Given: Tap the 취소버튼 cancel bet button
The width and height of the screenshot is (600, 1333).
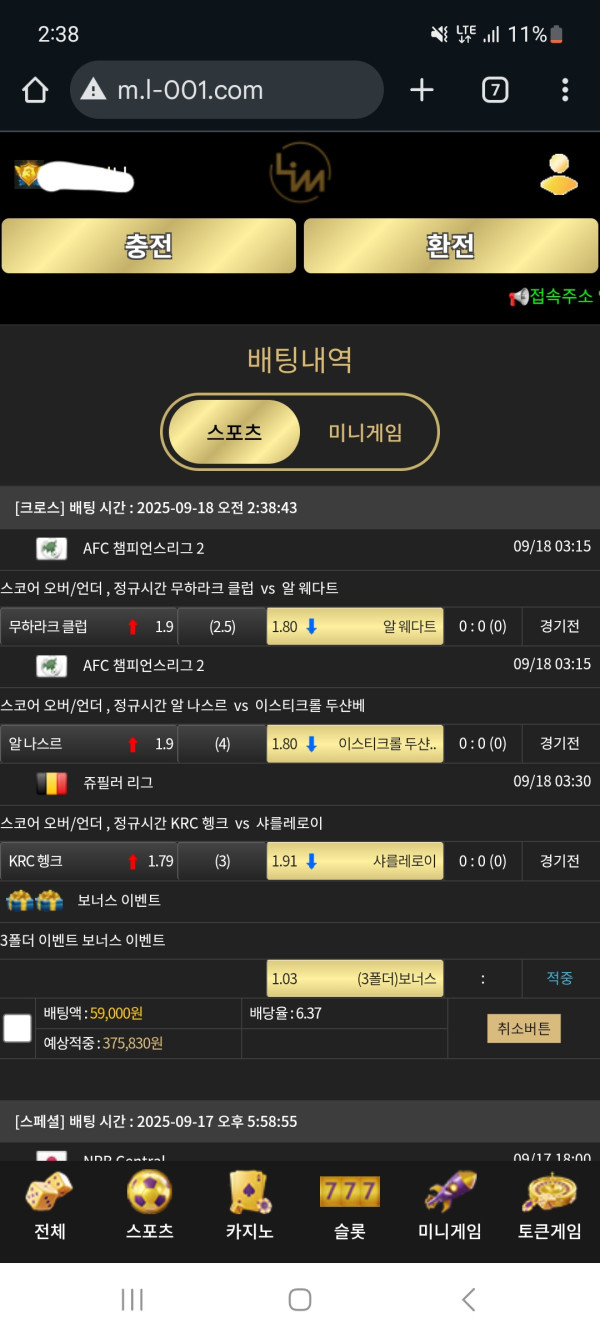Looking at the screenshot, I should pyautogui.click(x=524, y=1028).
